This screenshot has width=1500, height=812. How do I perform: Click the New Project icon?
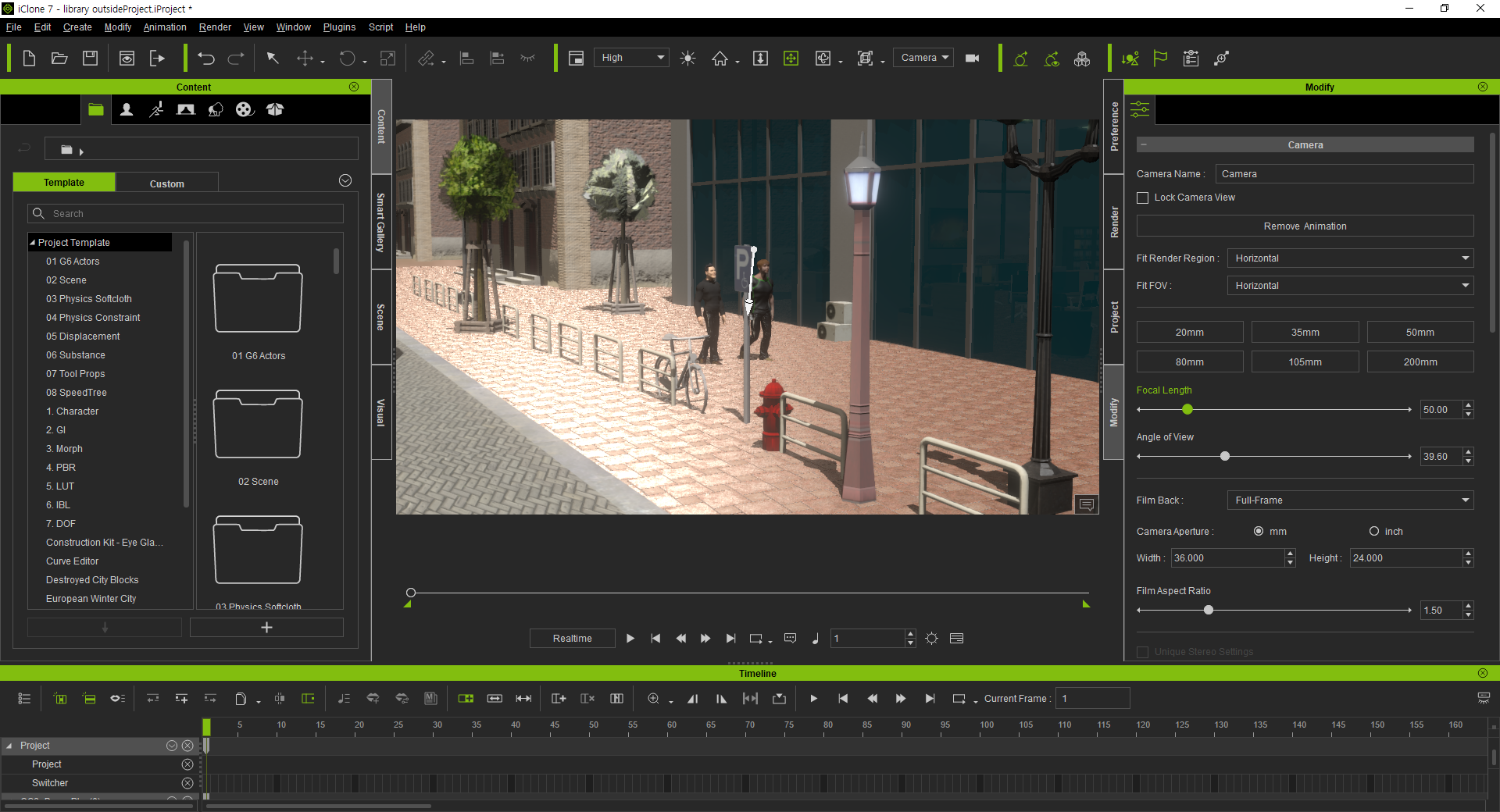[x=29, y=59]
